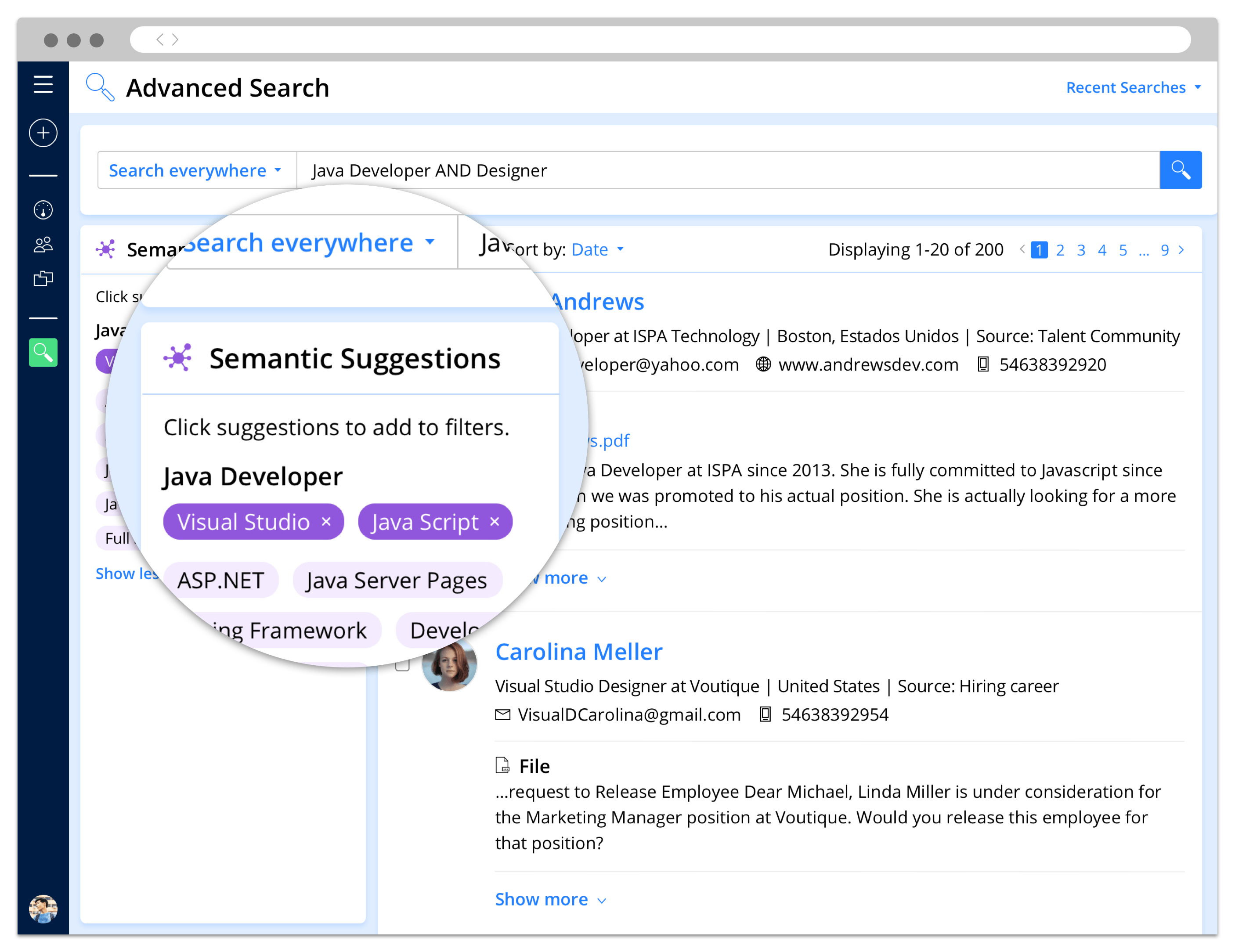Go to next results page arrow
Screen dimensions: 1235x952
[1181, 250]
